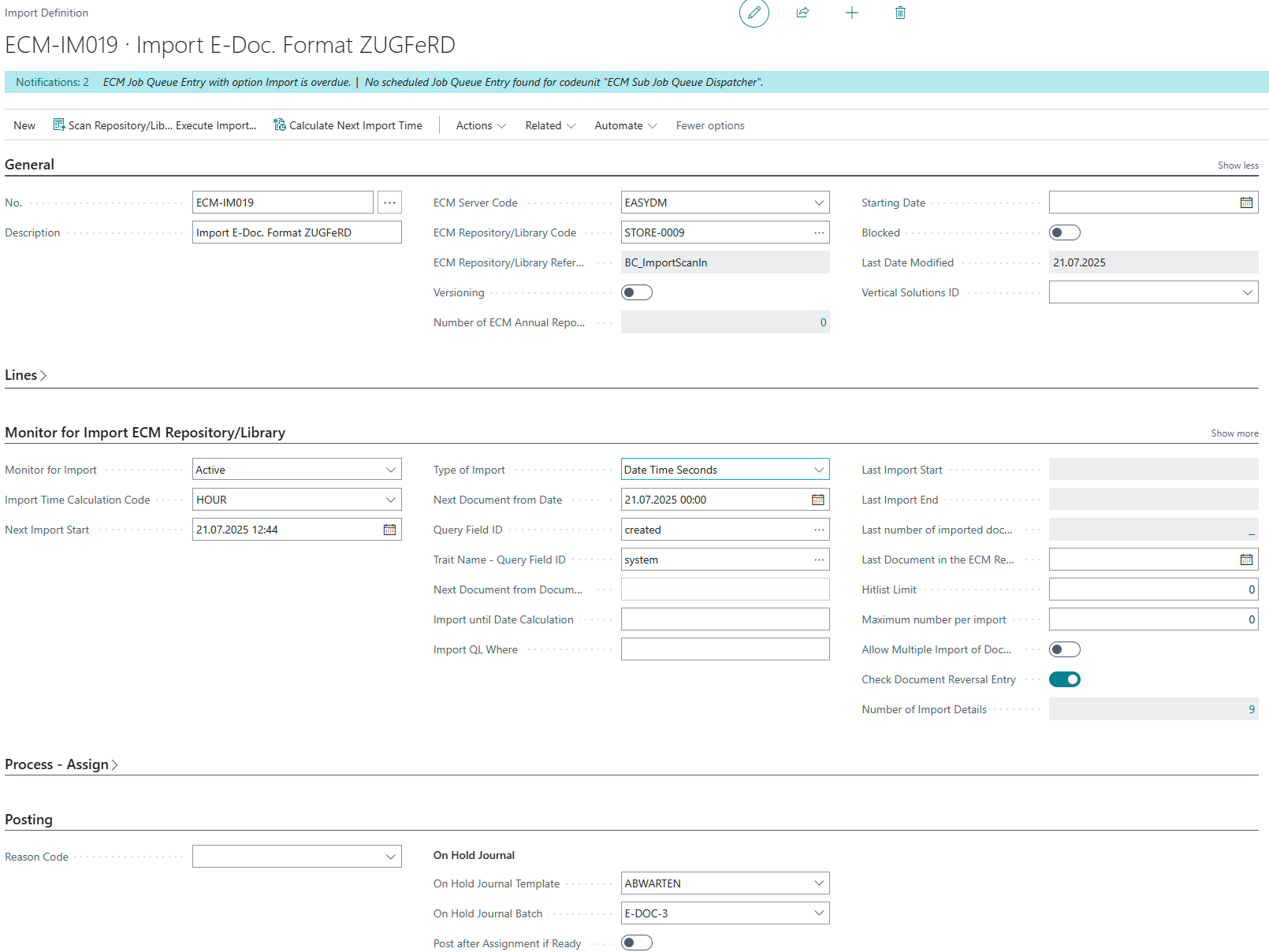Viewport: 1269px width, 952px height.
Task: Click the pencil edit icon at top
Action: (x=754, y=13)
